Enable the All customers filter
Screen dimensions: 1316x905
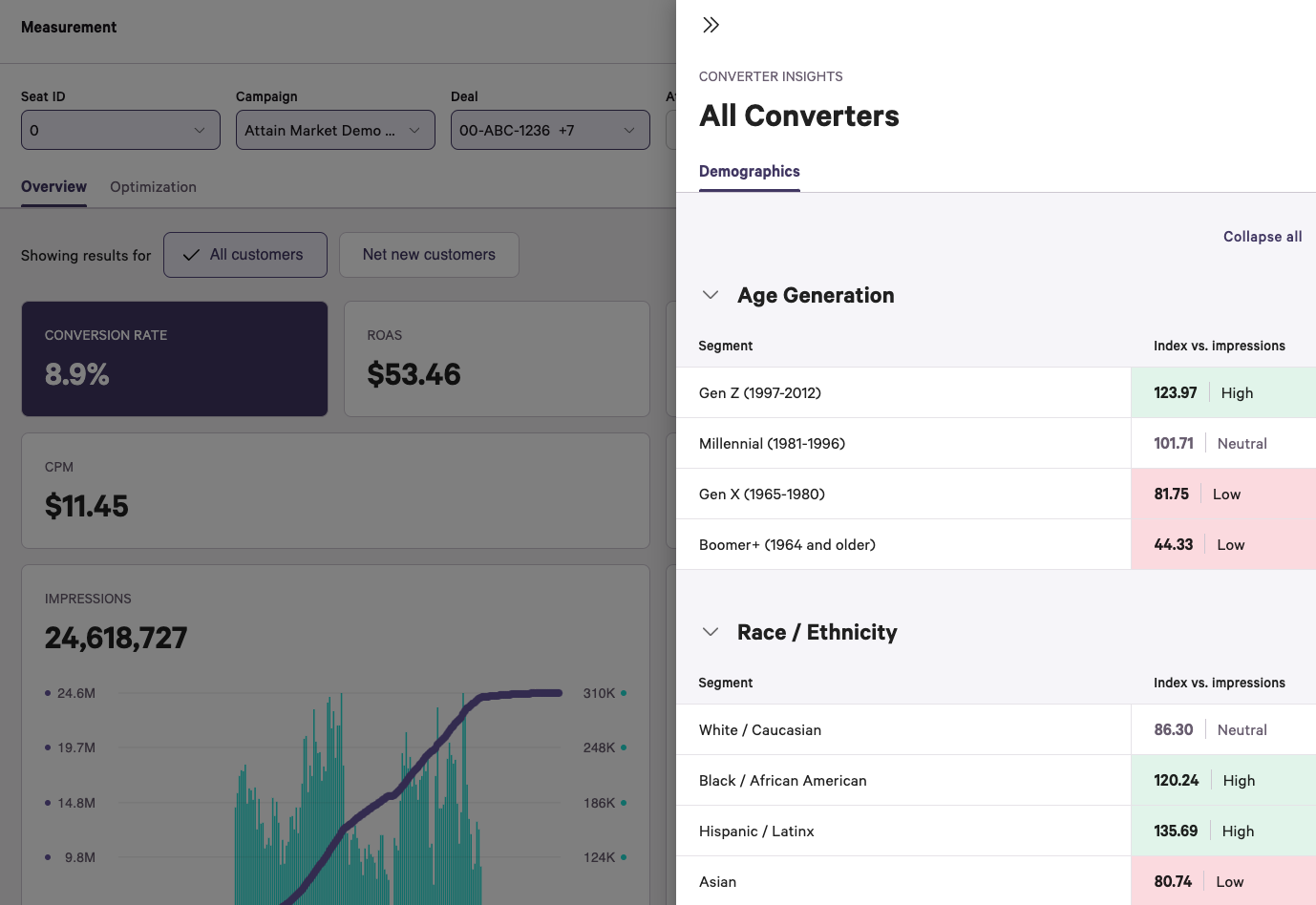244,254
